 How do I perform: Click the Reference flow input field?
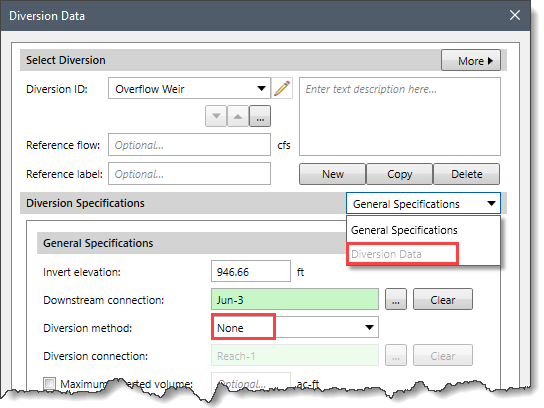pos(189,145)
